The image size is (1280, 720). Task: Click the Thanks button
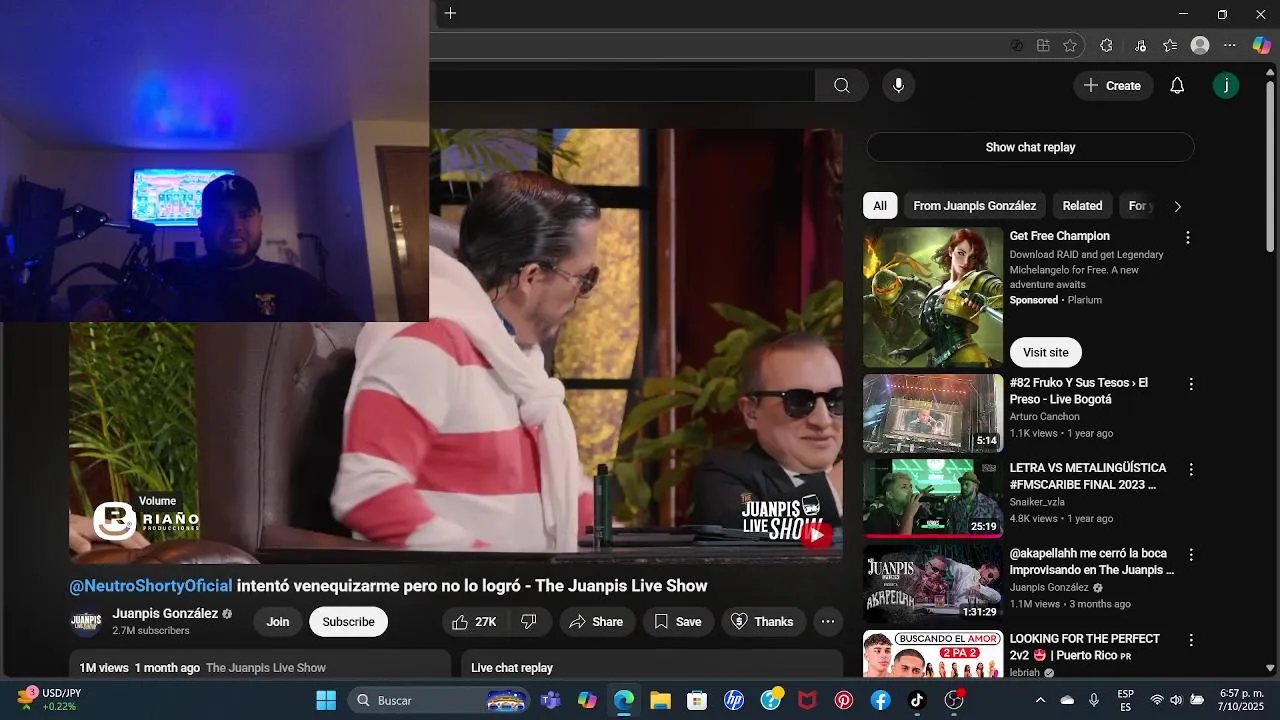[762, 622]
